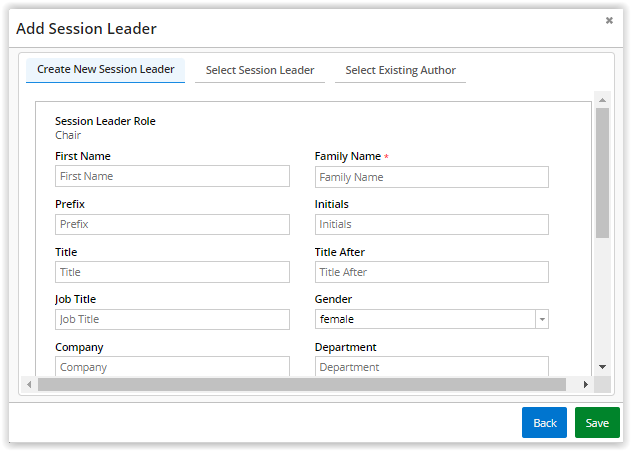Click the vertical scrollbar up arrow

[602, 100]
